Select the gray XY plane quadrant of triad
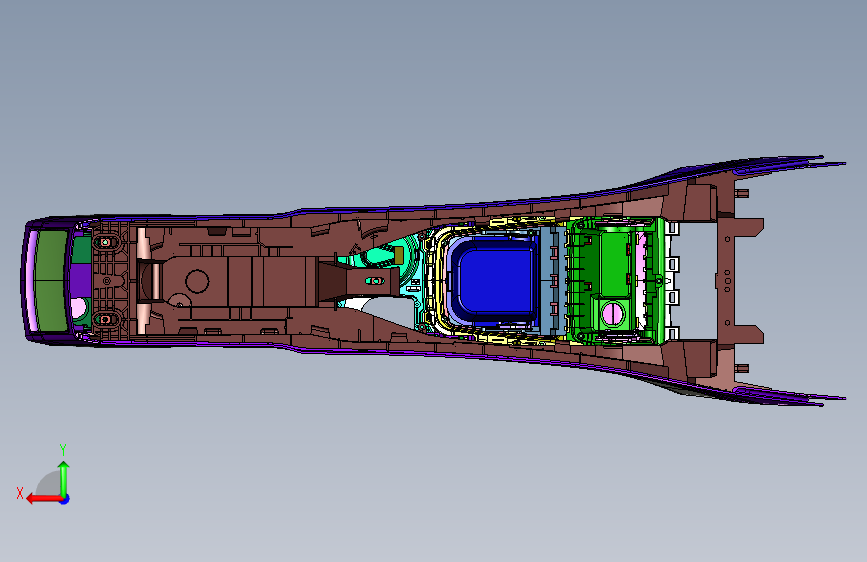The height and width of the screenshot is (562, 867). tap(49, 484)
